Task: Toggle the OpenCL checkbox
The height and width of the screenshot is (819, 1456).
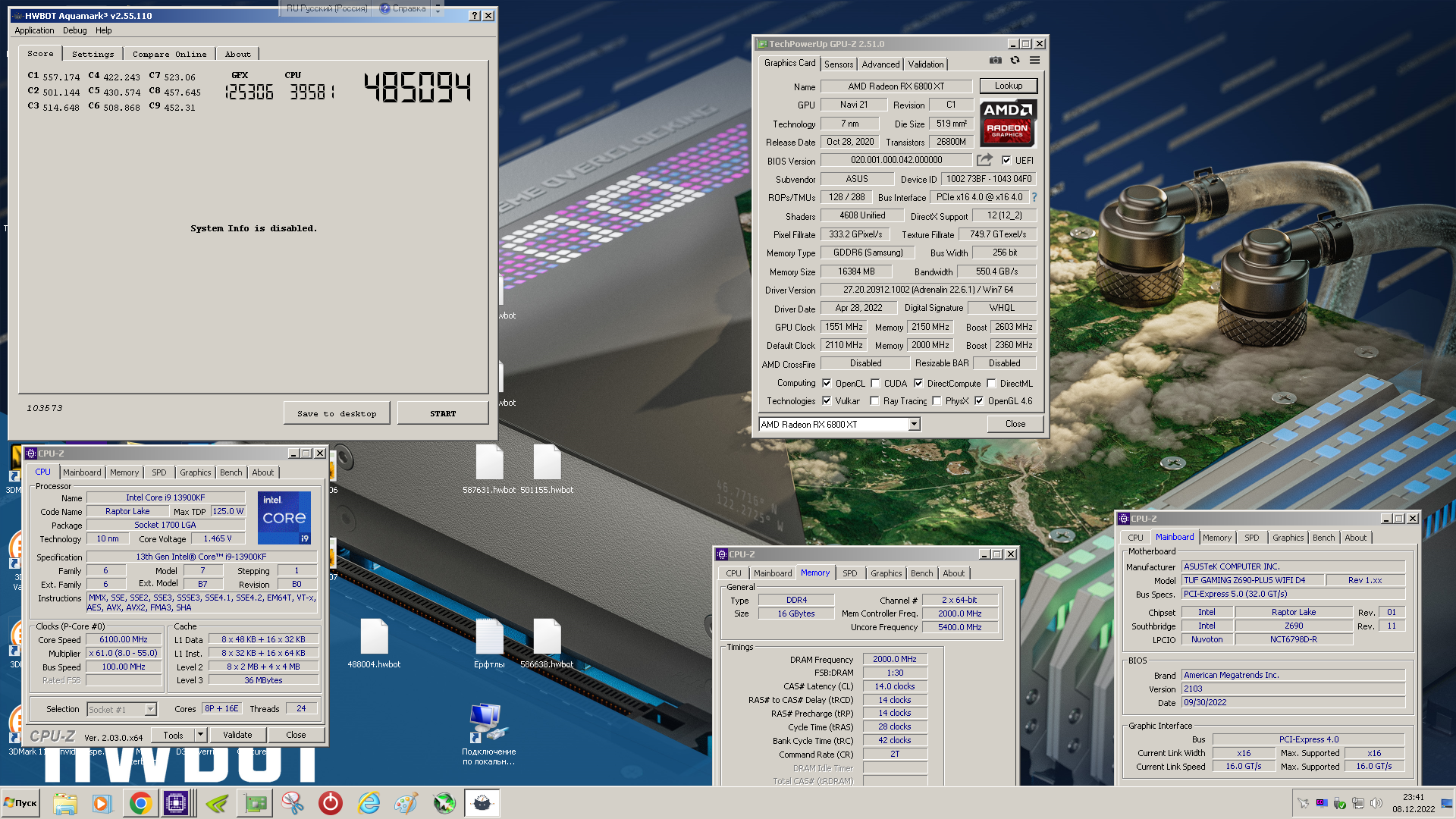Action: [x=827, y=384]
